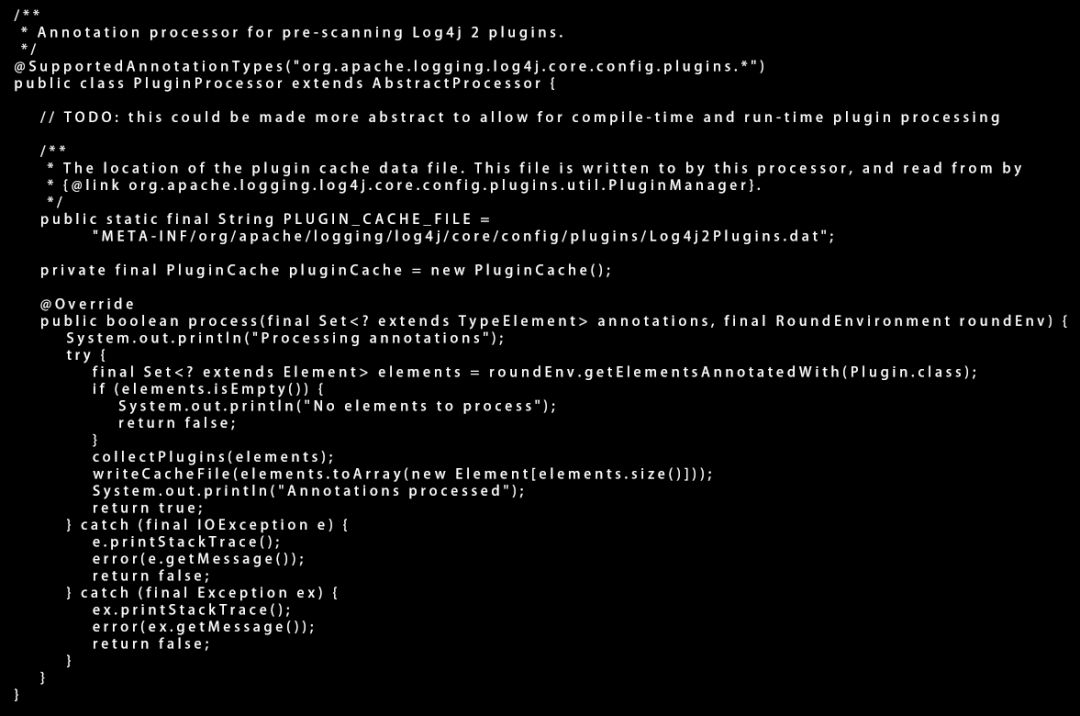Viewport: 1080px width, 716px height.
Task: Click the @Override annotation
Action: (87, 304)
